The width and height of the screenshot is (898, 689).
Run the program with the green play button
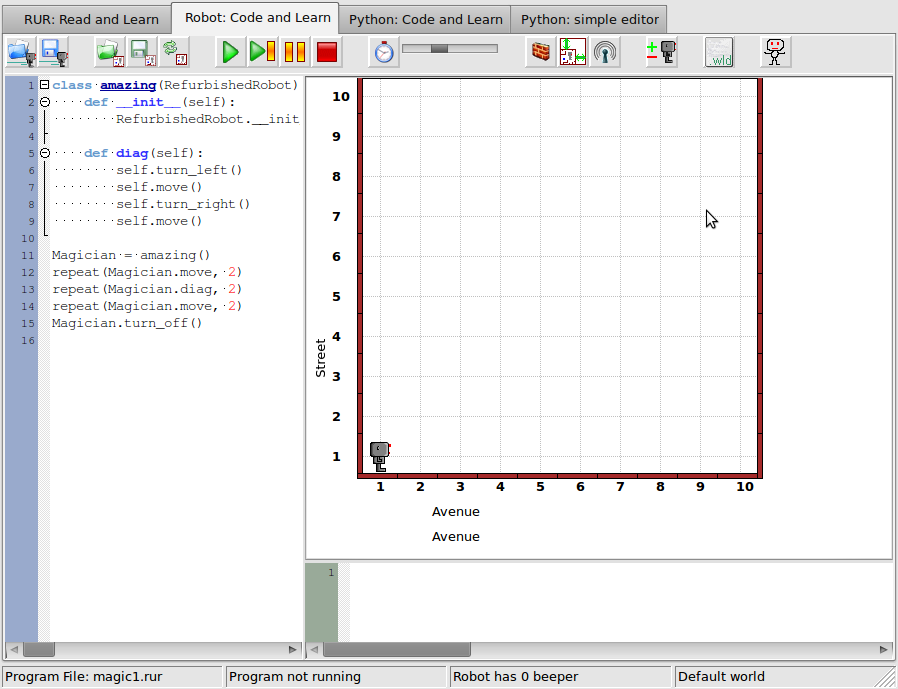[230, 52]
